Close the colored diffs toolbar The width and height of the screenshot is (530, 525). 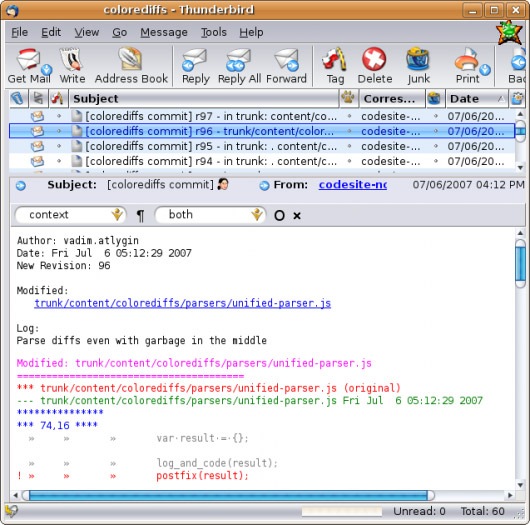coord(297,216)
